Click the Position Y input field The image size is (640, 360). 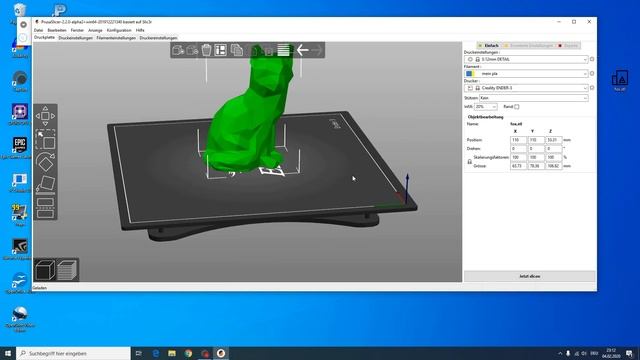(x=536, y=140)
